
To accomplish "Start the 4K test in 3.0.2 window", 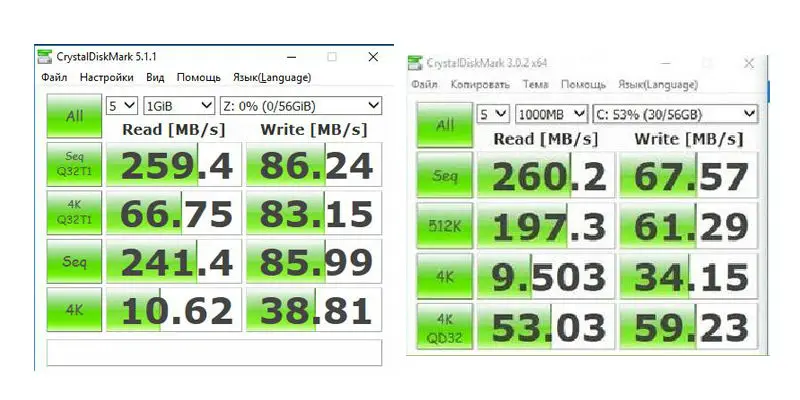I will [445, 276].
